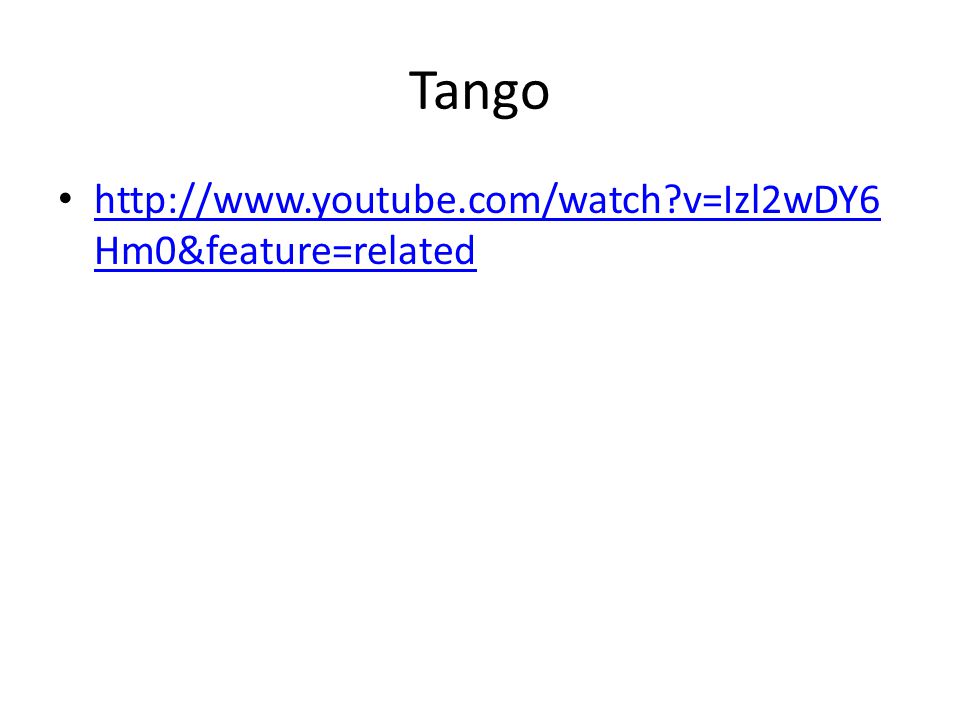960x720 pixels.
Task: Click 'http://' at the start of the link
Action: 154,200
